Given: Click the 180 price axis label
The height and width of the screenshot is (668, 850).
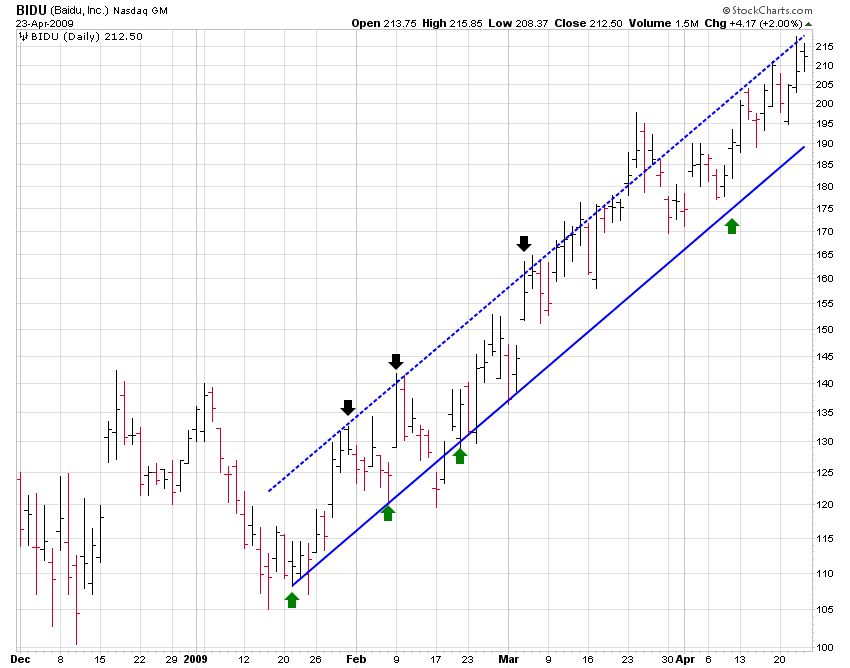Looking at the screenshot, I should tap(825, 187).
